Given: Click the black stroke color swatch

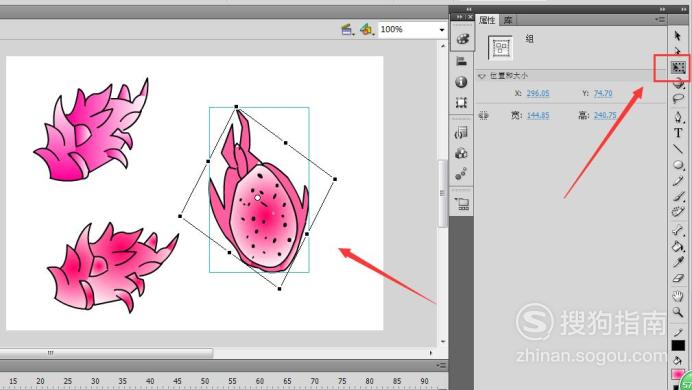Looking at the screenshot, I should click(x=678, y=345).
